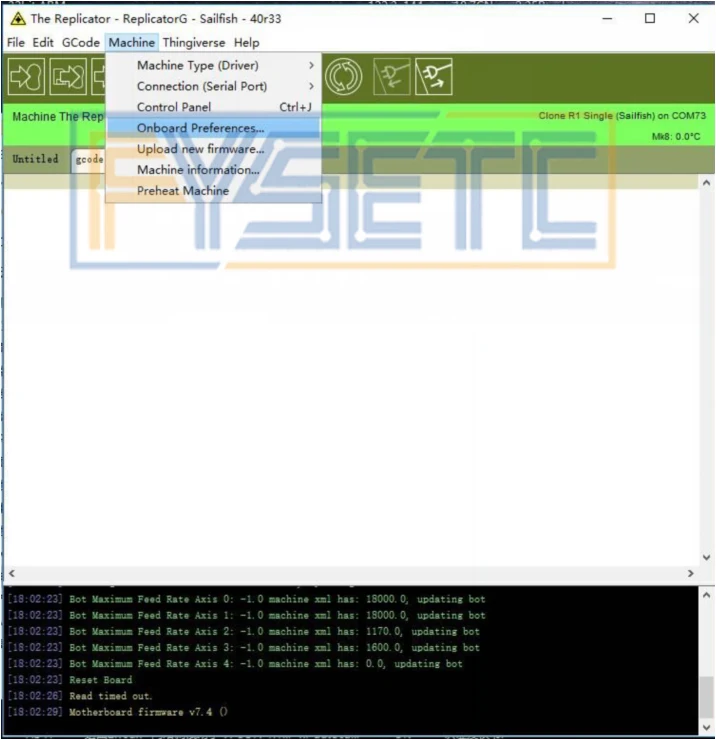Close the open Machine menu
The image size is (716, 740).
click(x=132, y=42)
